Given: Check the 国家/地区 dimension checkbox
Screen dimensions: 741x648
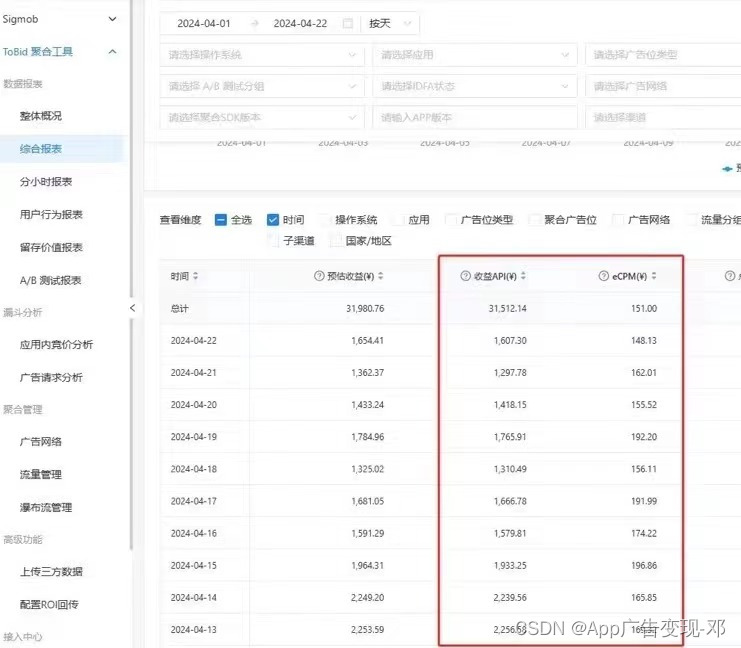Looking at the screenshot, I should (336, 241).
